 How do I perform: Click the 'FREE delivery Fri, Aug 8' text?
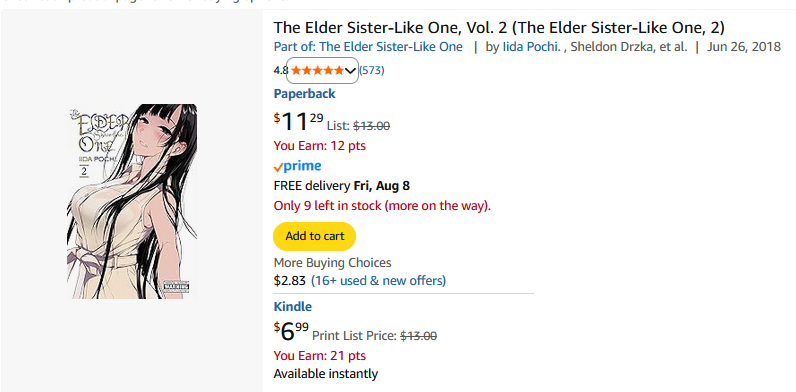coord(342,186)
